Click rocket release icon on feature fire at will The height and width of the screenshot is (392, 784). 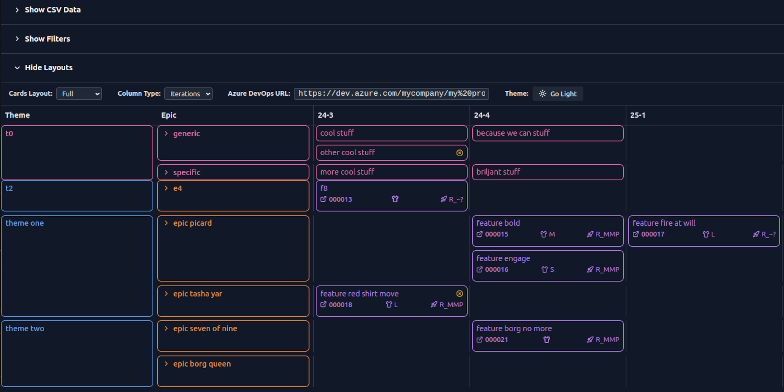(756, 234)
